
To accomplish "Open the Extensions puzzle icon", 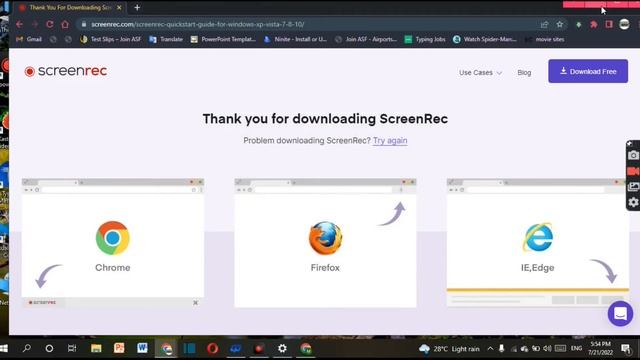I will tap(594, 24).
